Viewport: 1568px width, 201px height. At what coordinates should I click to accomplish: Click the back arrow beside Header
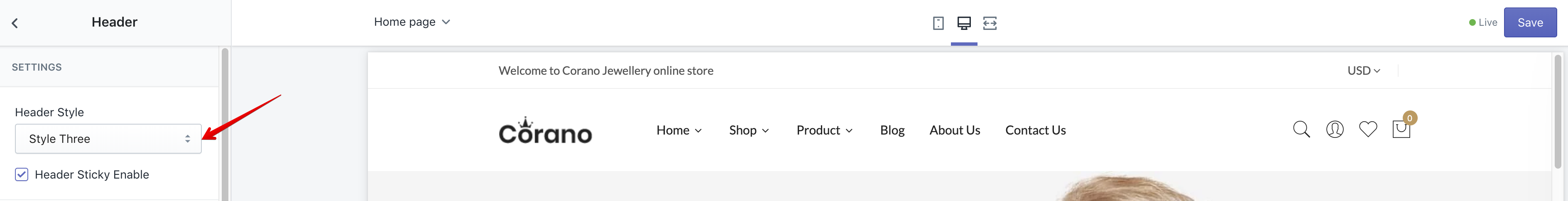15,23
